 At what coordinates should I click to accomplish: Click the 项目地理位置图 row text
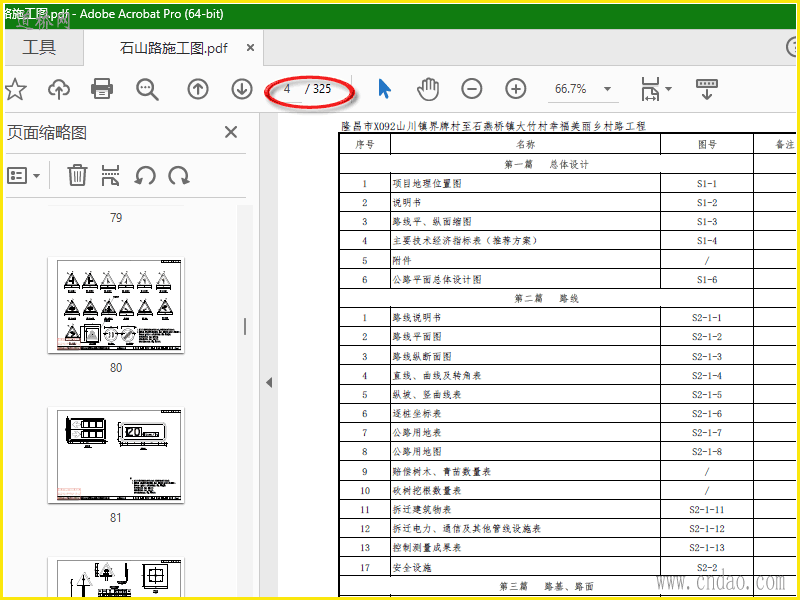click(427, 184)
